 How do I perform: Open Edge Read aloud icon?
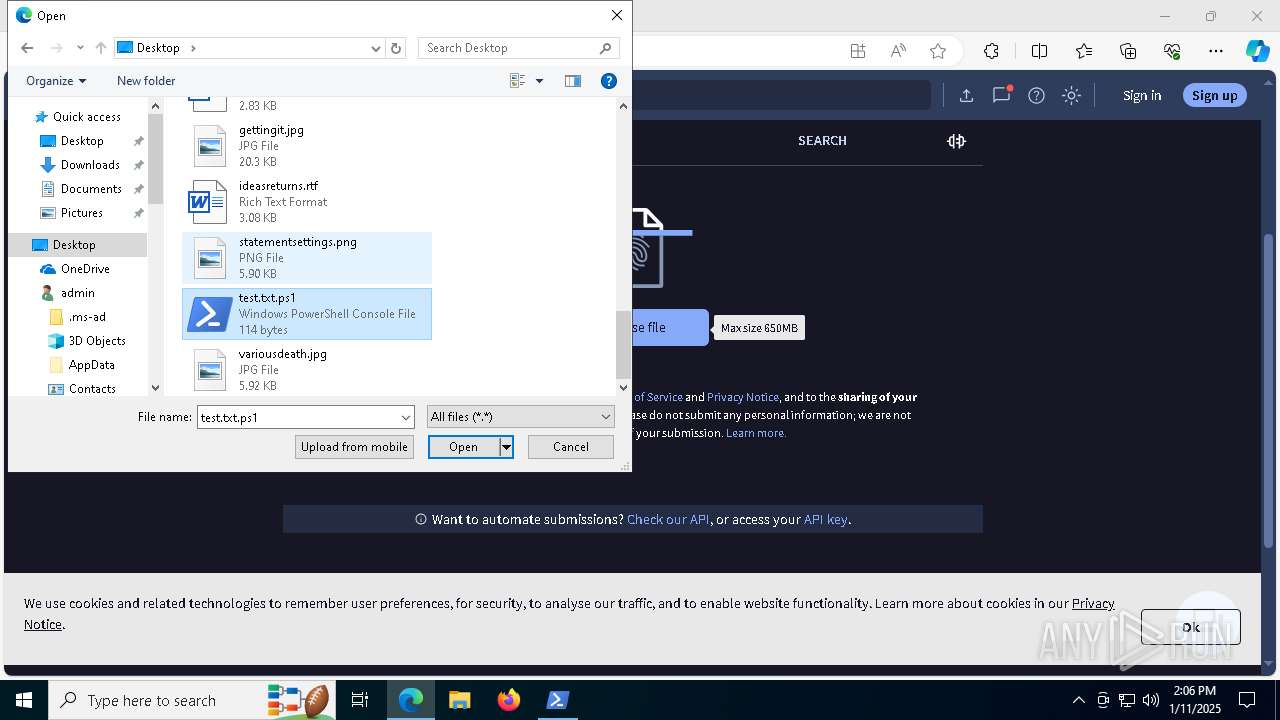pyautogui.click(x=898, y=51)
